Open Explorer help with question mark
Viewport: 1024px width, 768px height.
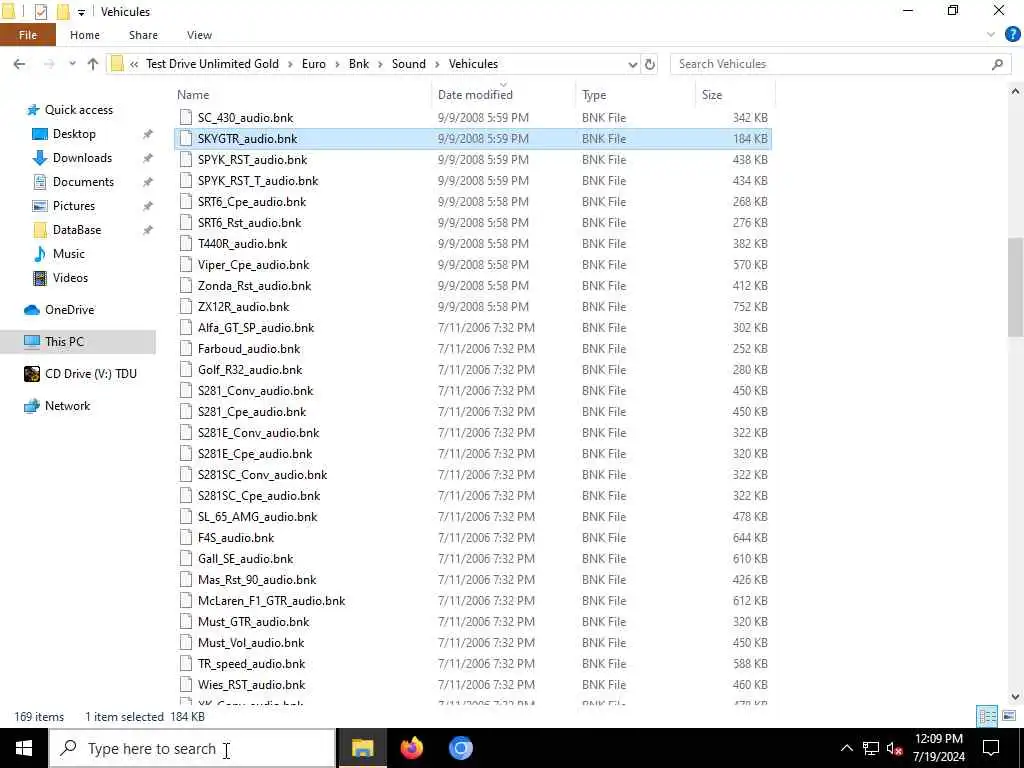(x=1012, y=35)
